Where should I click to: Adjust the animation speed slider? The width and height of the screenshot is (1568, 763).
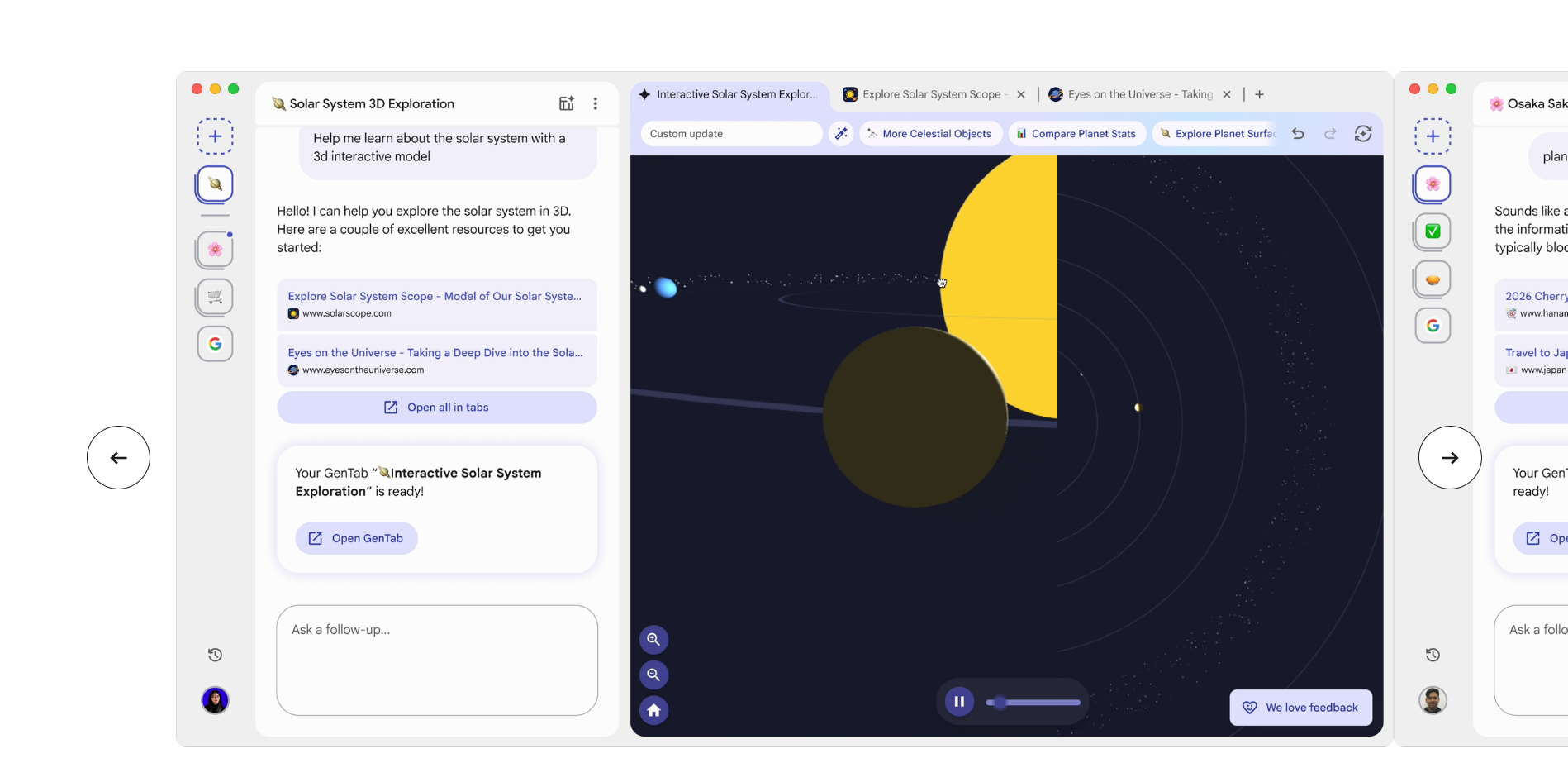1033,703
